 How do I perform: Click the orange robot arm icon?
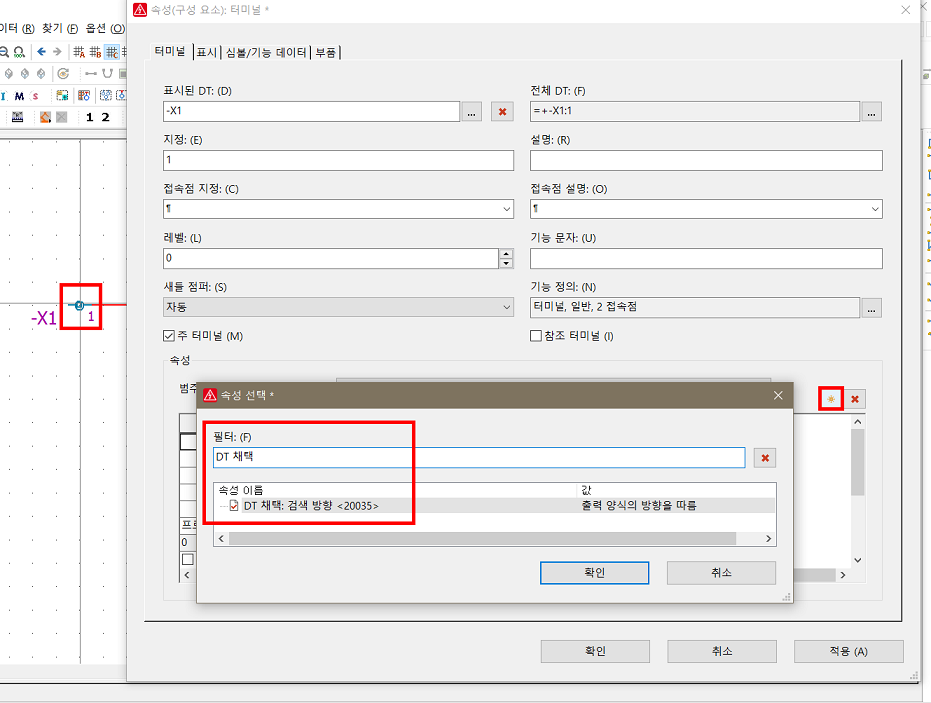coord(45,117)
